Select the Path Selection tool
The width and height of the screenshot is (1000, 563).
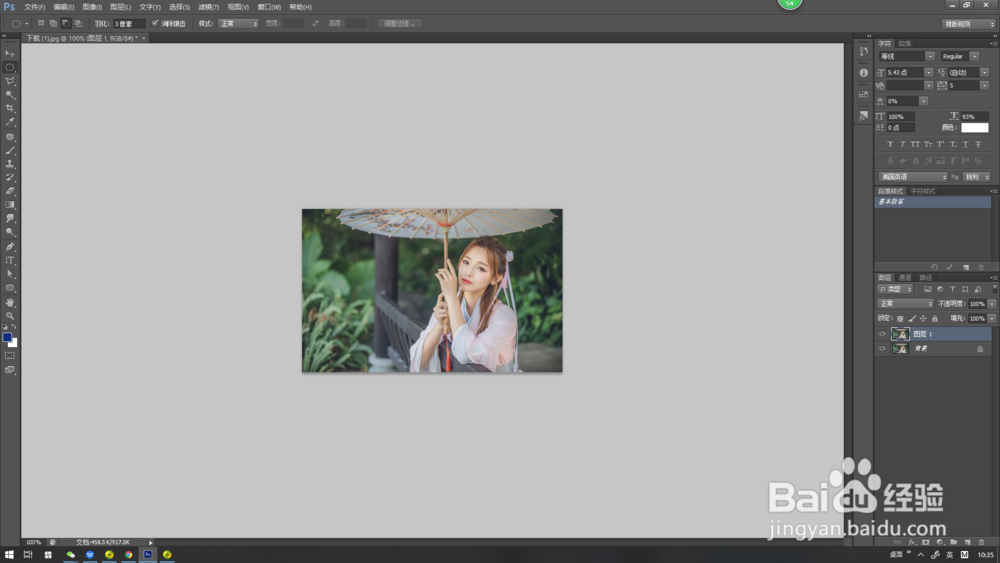[x=10, y=274]
